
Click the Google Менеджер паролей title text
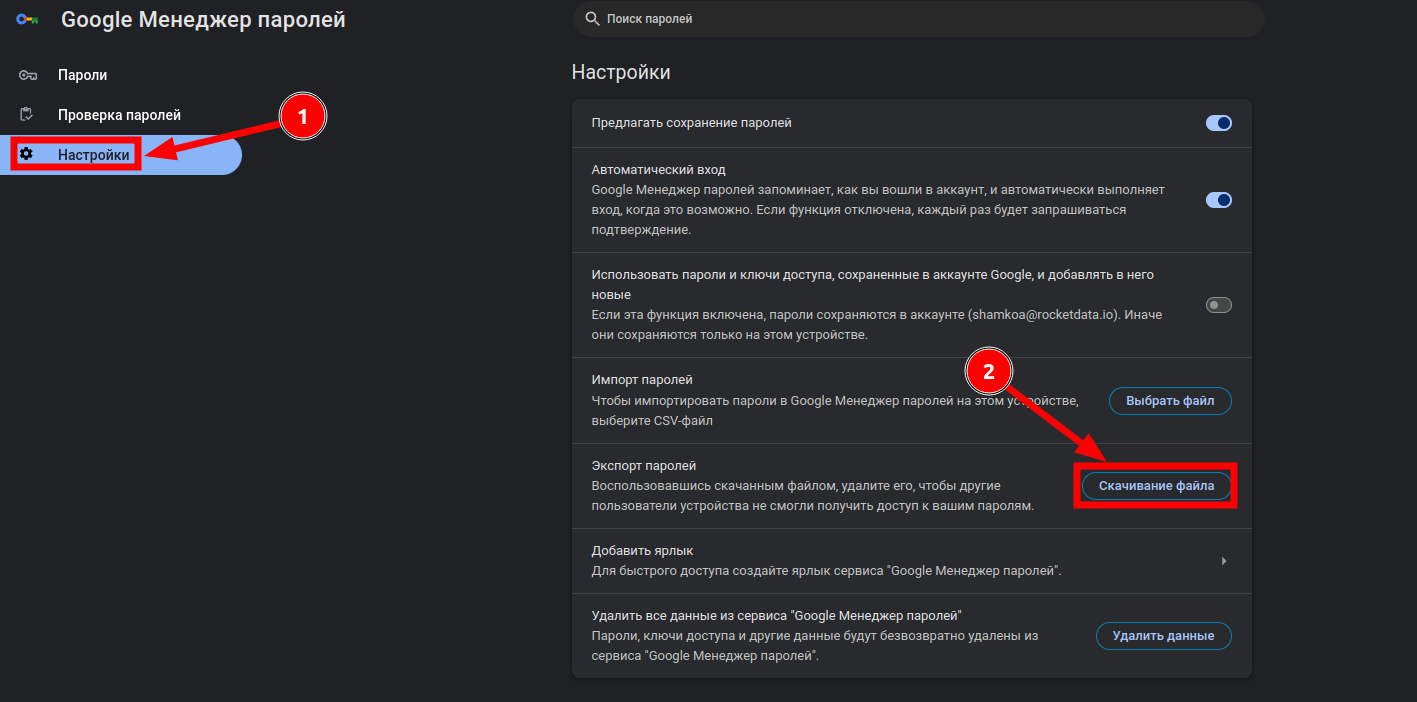[203, 20]
